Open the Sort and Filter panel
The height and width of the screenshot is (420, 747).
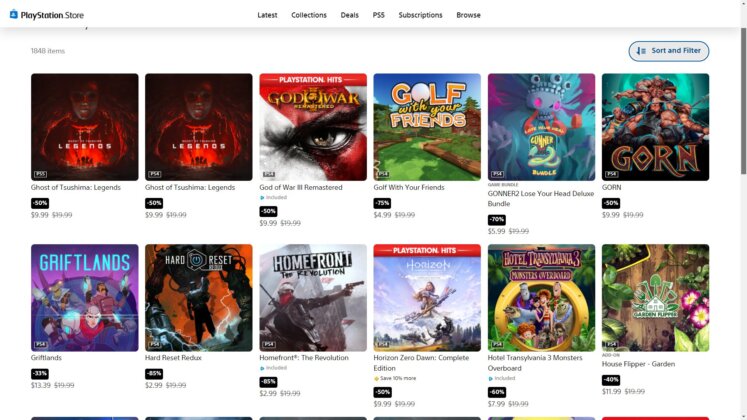pos(668,51)
